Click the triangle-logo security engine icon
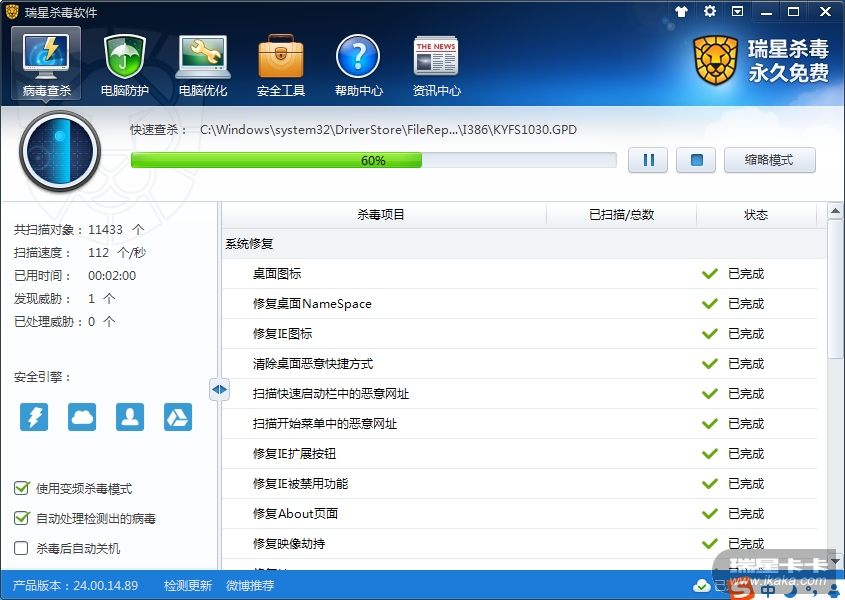The image size is (845, 600). 178,417
